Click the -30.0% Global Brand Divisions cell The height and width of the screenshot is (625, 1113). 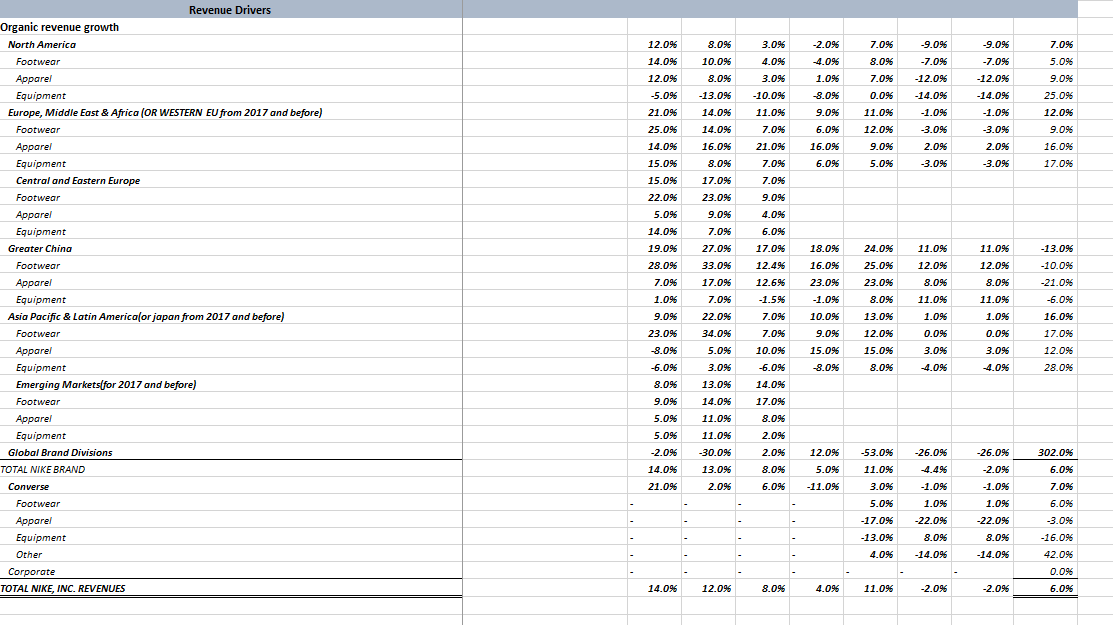click(708, 453)
